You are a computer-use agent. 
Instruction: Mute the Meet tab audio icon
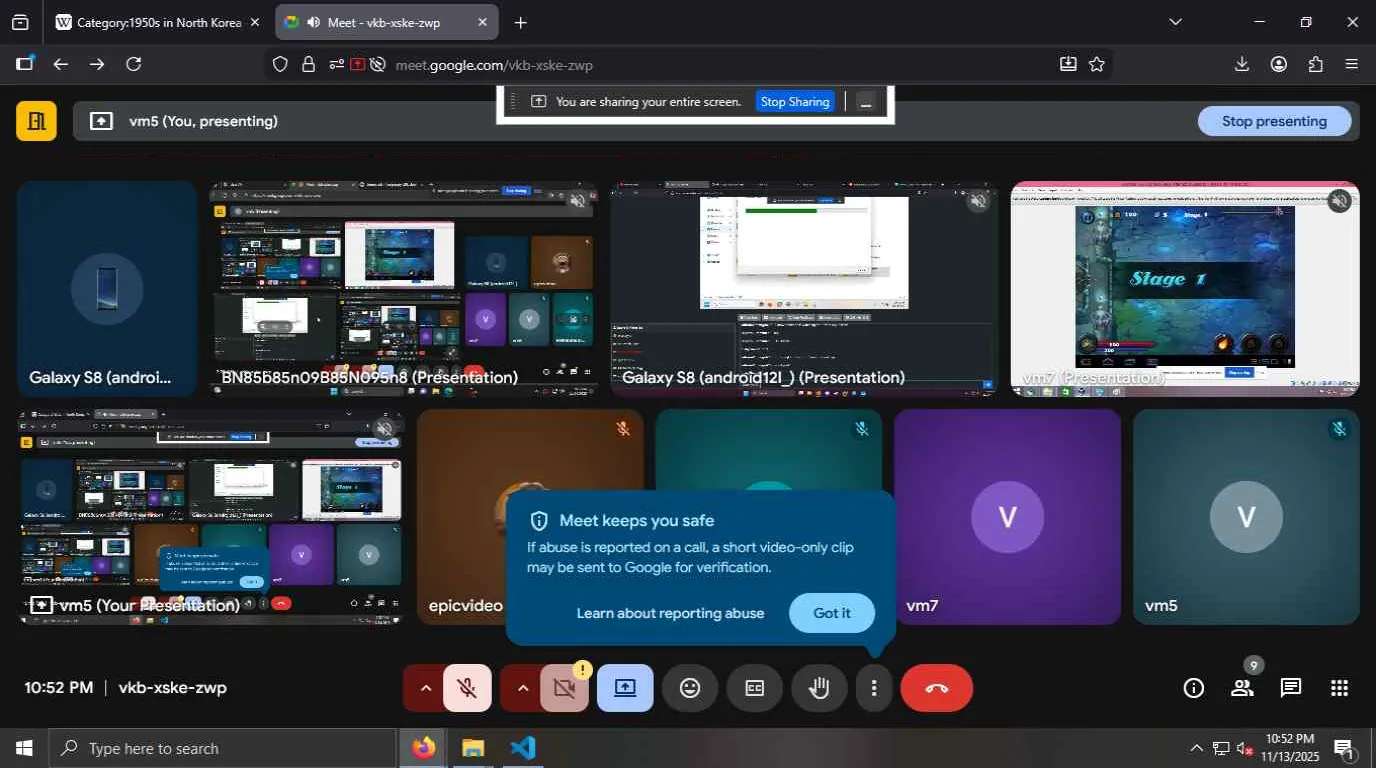click(313, 22)
